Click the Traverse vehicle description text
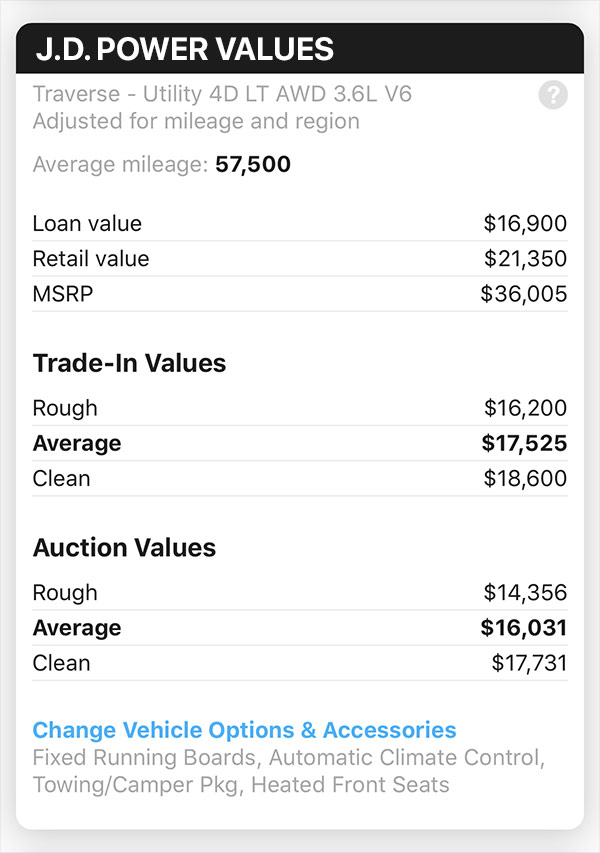 [x=223, y=94]
